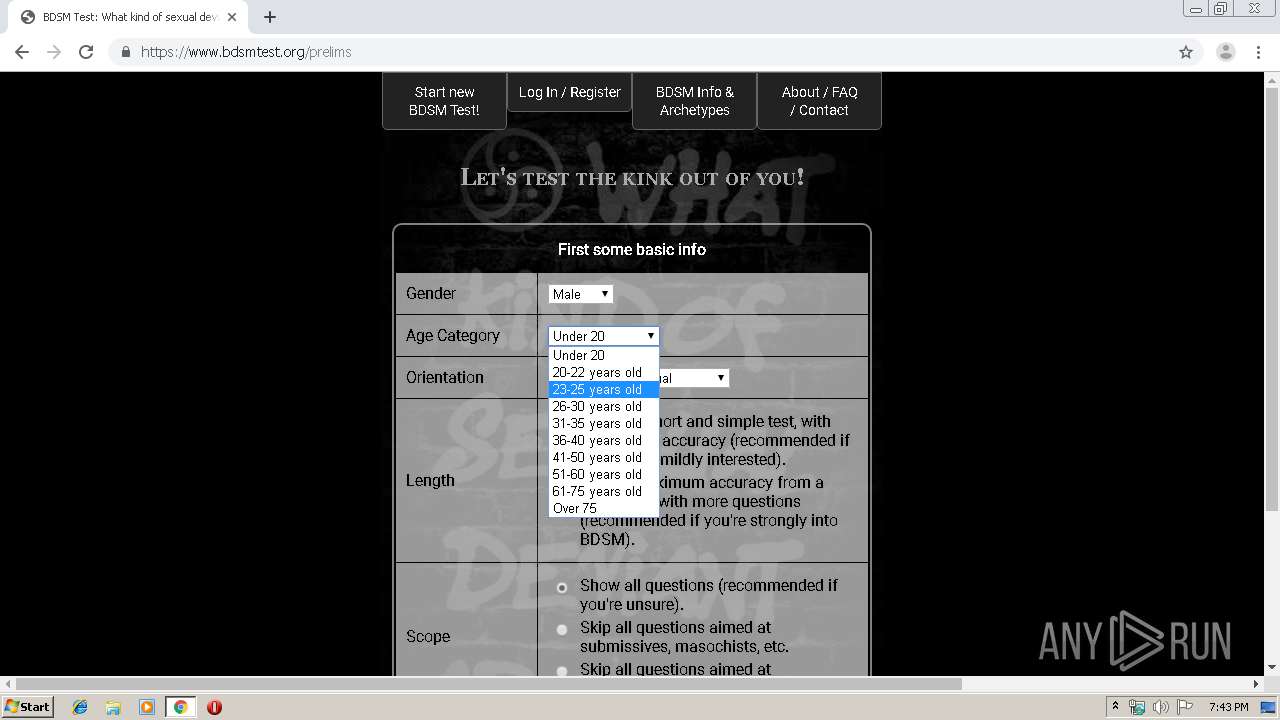Image resolution: width=1280 pixels, height=720 pixels.
Task: Click the browser forward arrow
Action: coord(54,52)
